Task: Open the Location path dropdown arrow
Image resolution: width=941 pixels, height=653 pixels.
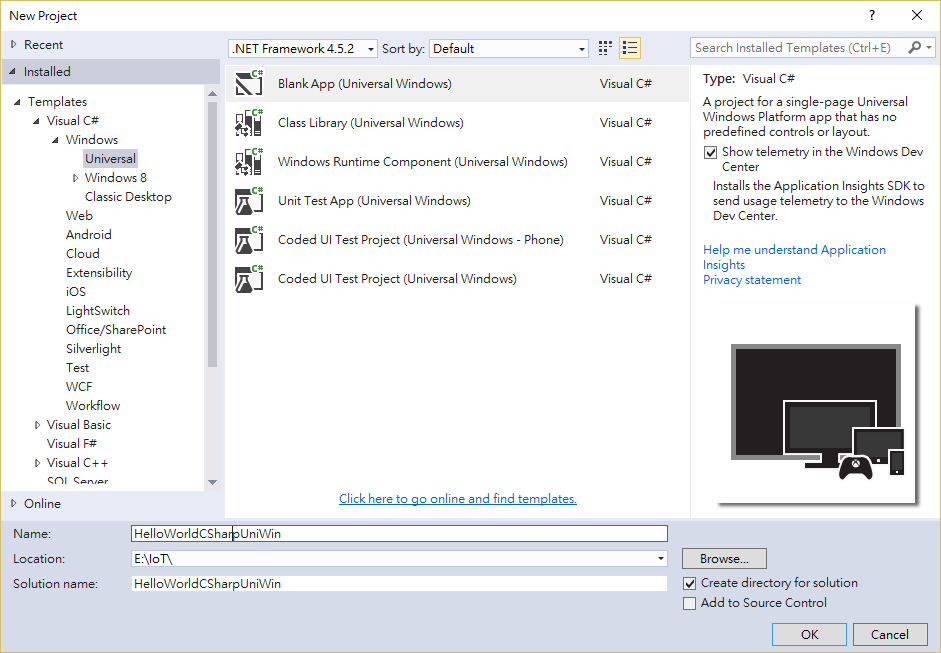Action: point(660,559)
